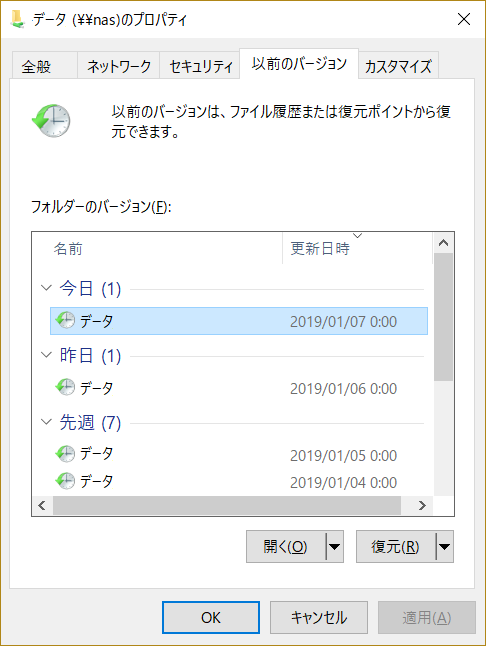Click restore-point icon for 2019/01/07 entry

tap(65, 321)
